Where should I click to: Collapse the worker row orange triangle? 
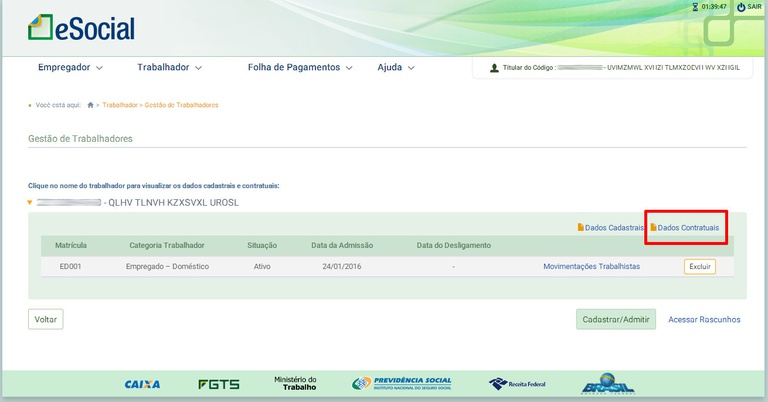coord(30,202)
